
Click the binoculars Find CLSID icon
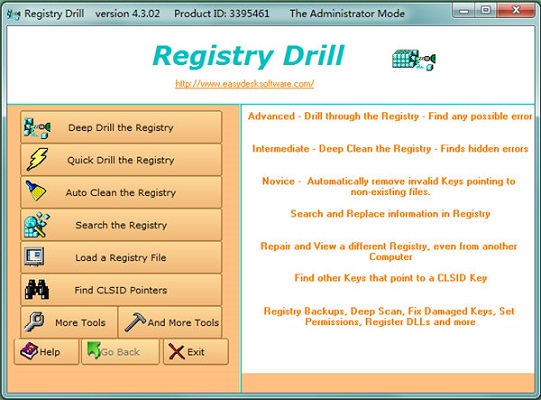[37, 289]
